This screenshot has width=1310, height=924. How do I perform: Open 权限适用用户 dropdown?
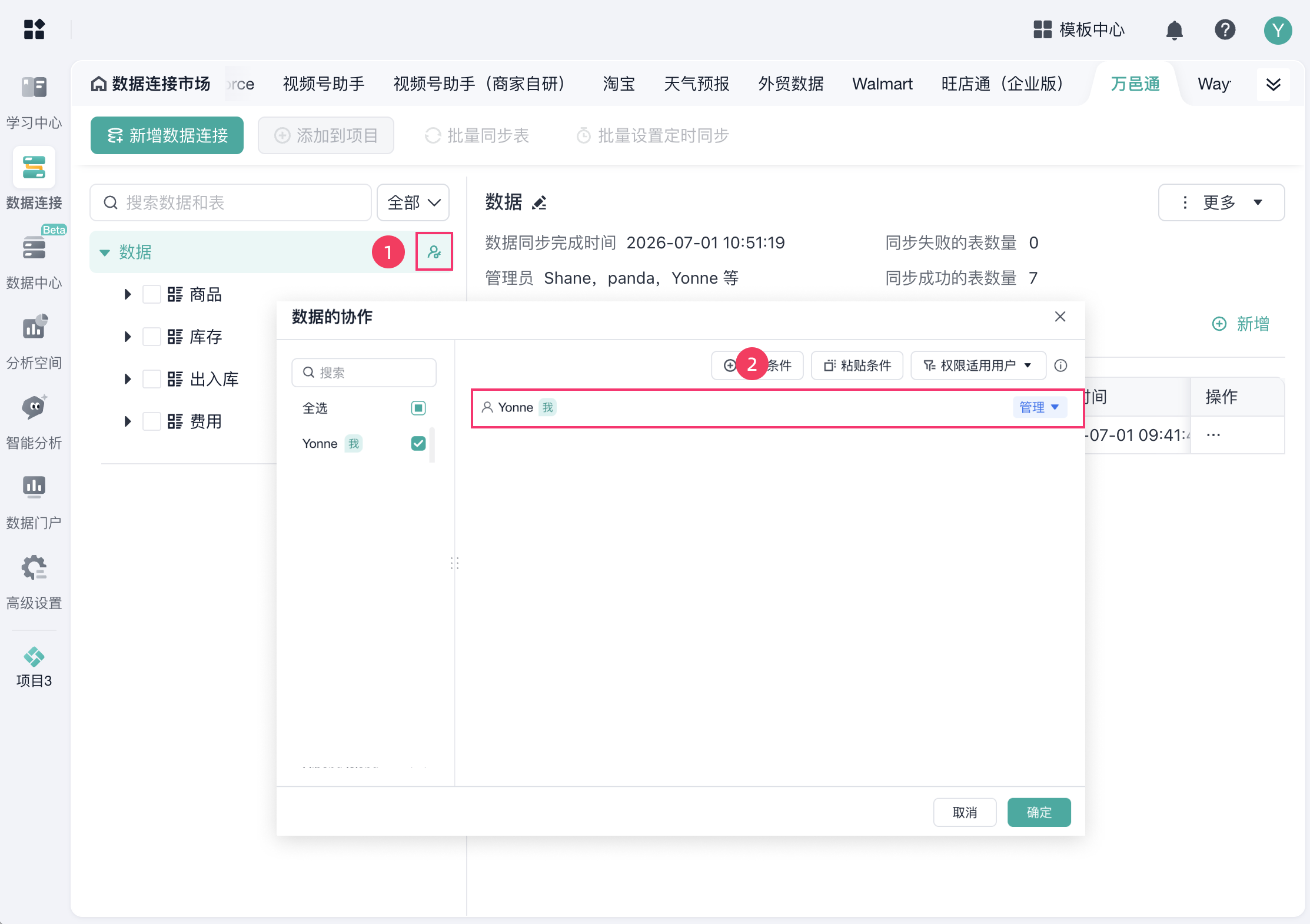pos(978,365)
